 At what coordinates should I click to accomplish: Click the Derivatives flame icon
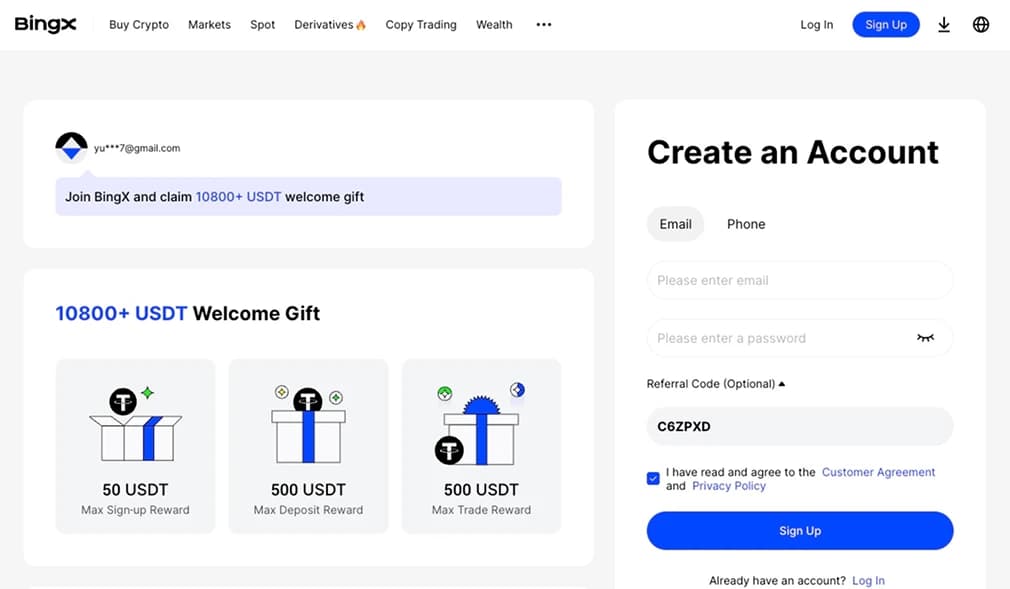pyautogui.click(x=361, y=25)
